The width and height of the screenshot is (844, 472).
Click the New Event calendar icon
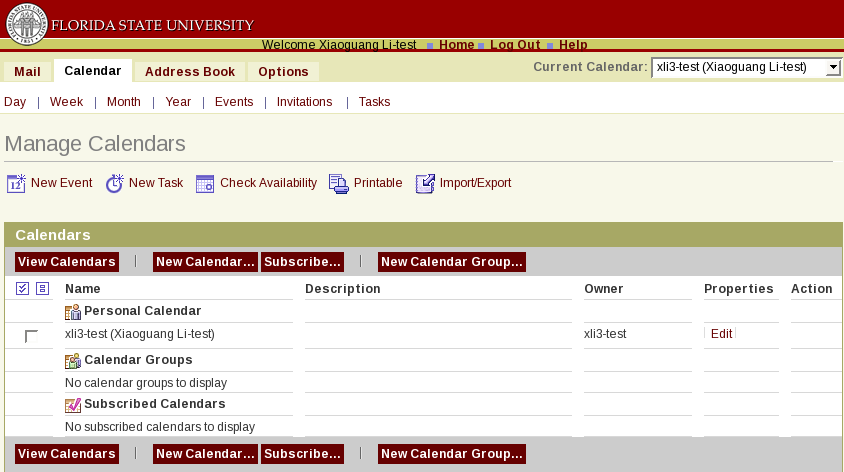(x=16, y=184)
